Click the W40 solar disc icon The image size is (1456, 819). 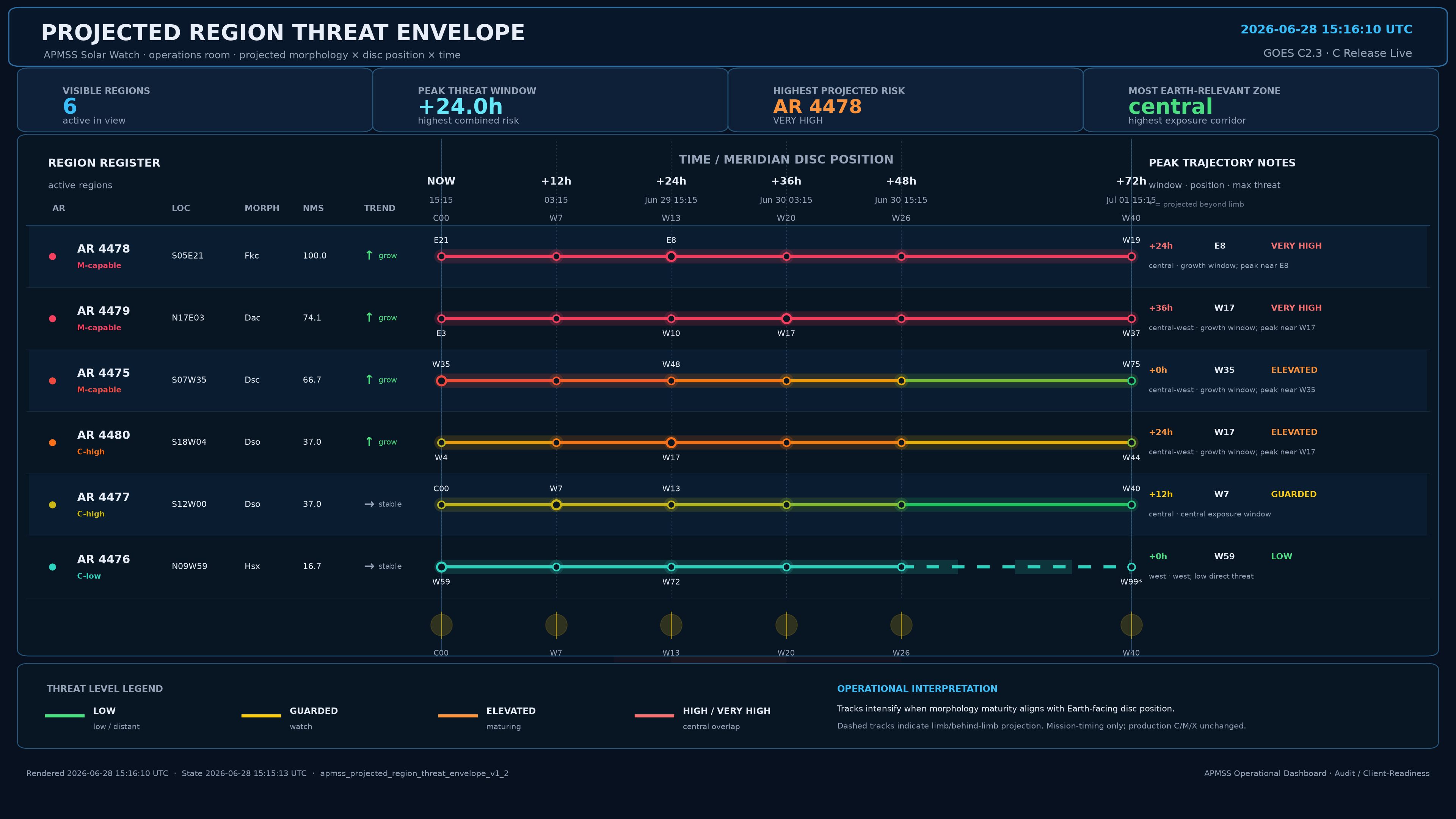[1131, 625]
